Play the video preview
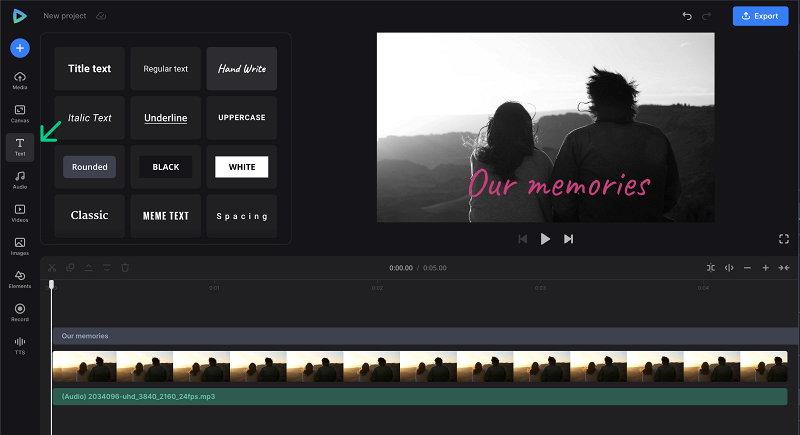Screen dimensions: 800x435 [x=545, y=239]
